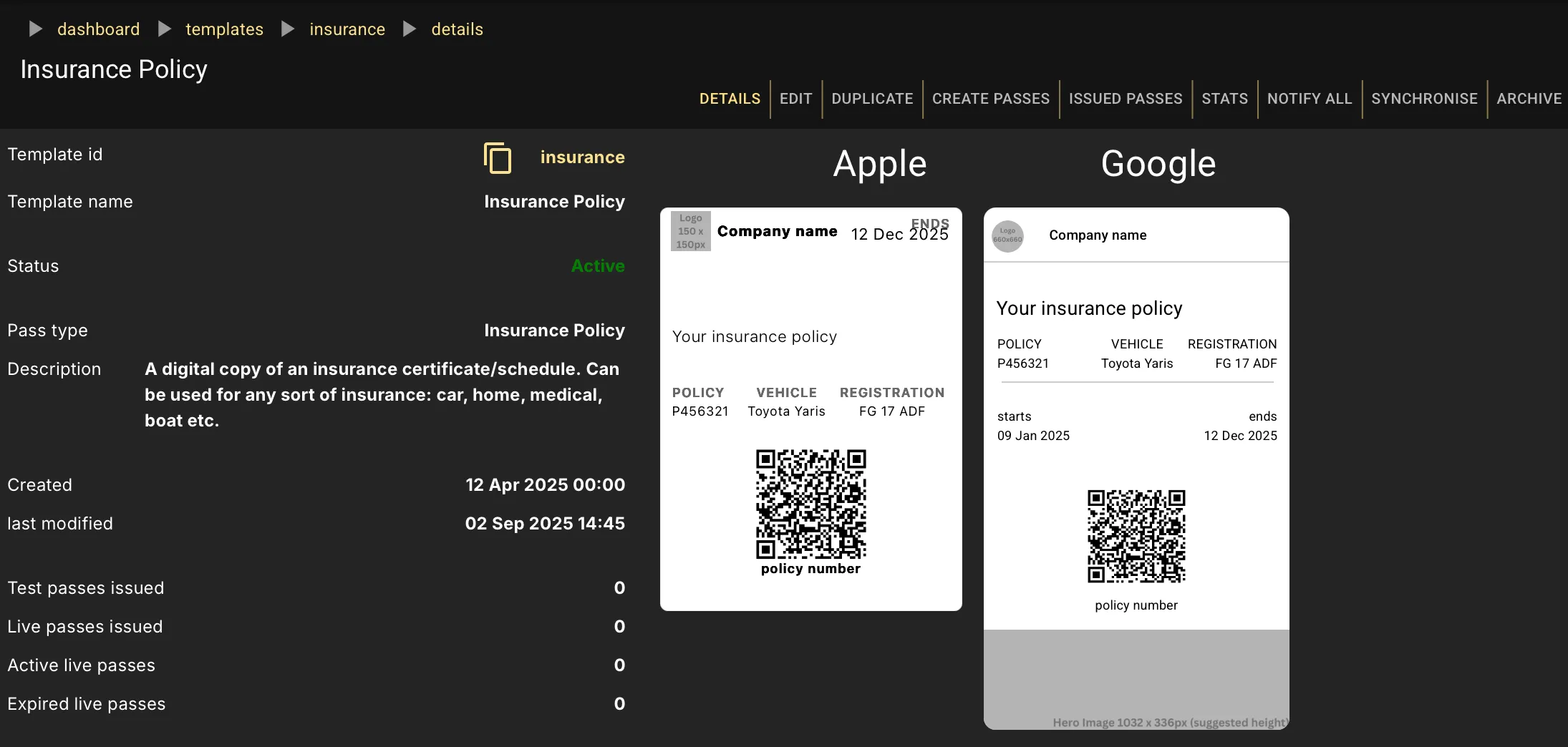Click the Apple pass QR code
Screen dimensions: 1568x747
click(x=810, y=504)
